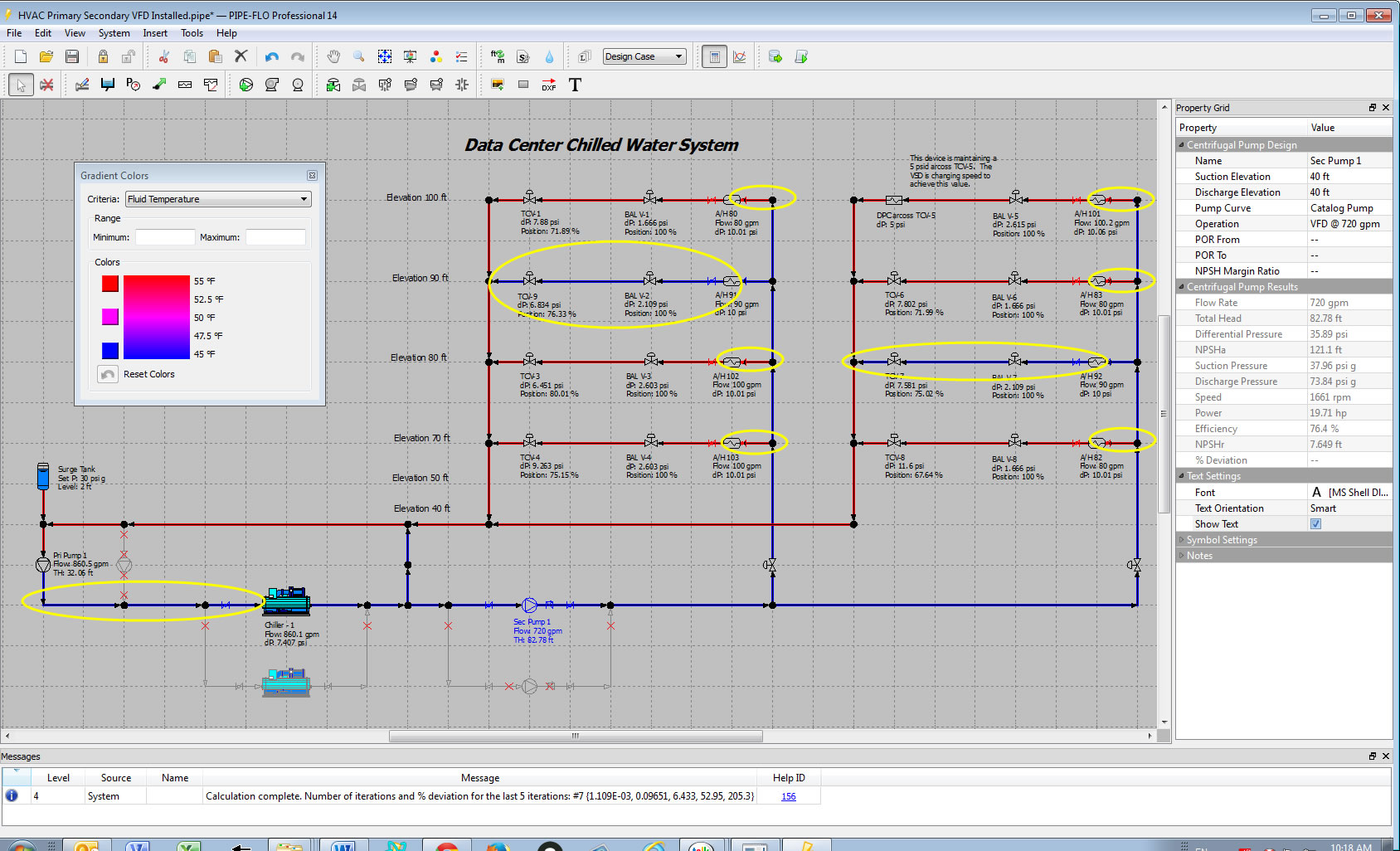Select the arrow pointer Selection tool

21,85
